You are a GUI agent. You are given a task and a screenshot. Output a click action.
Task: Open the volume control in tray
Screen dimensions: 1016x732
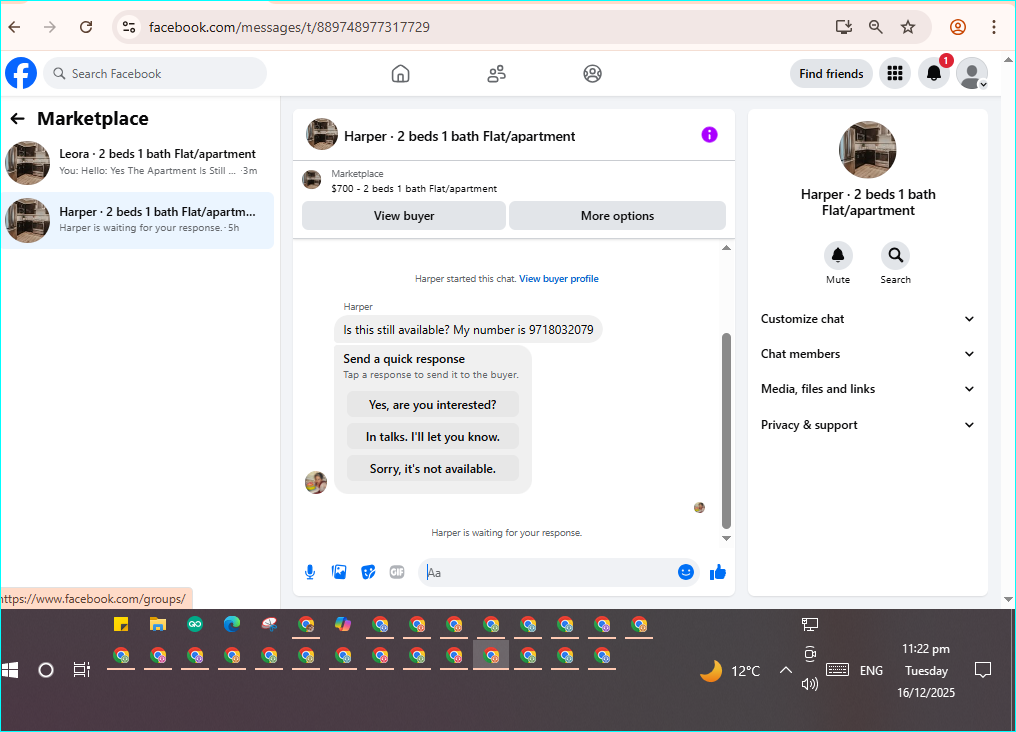810,684
